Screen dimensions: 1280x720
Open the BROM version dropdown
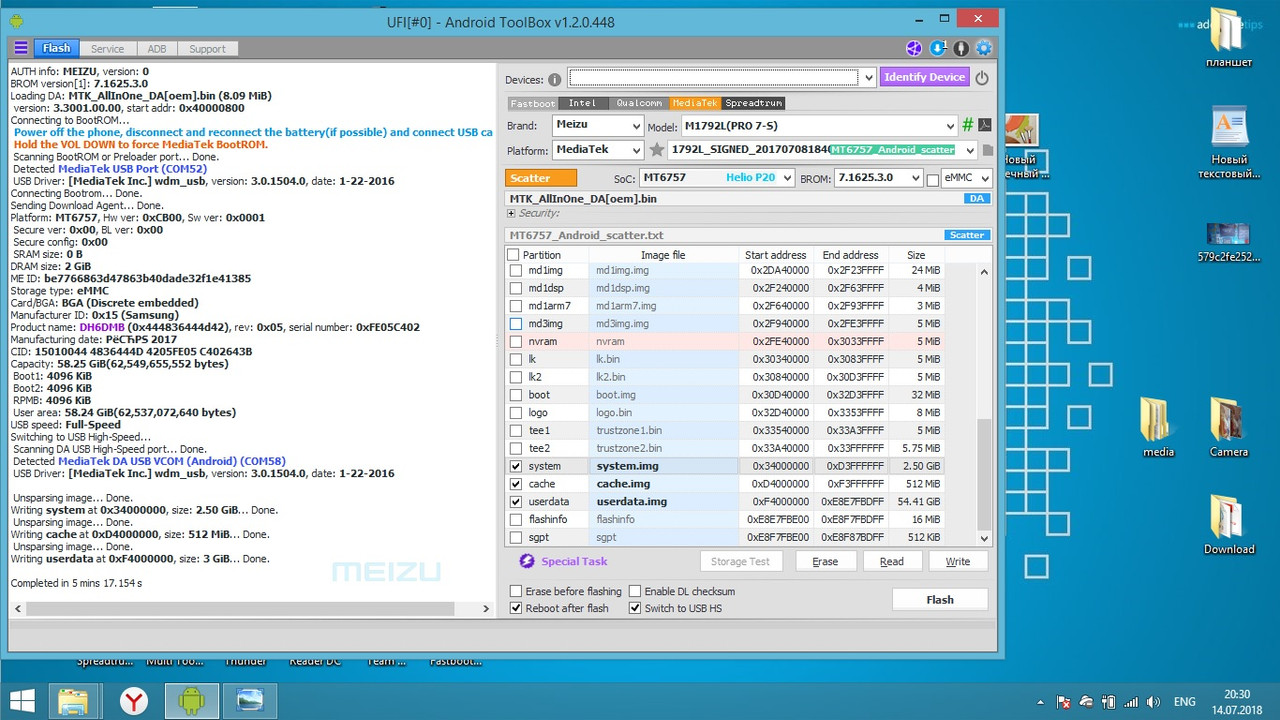click(914, 178)
